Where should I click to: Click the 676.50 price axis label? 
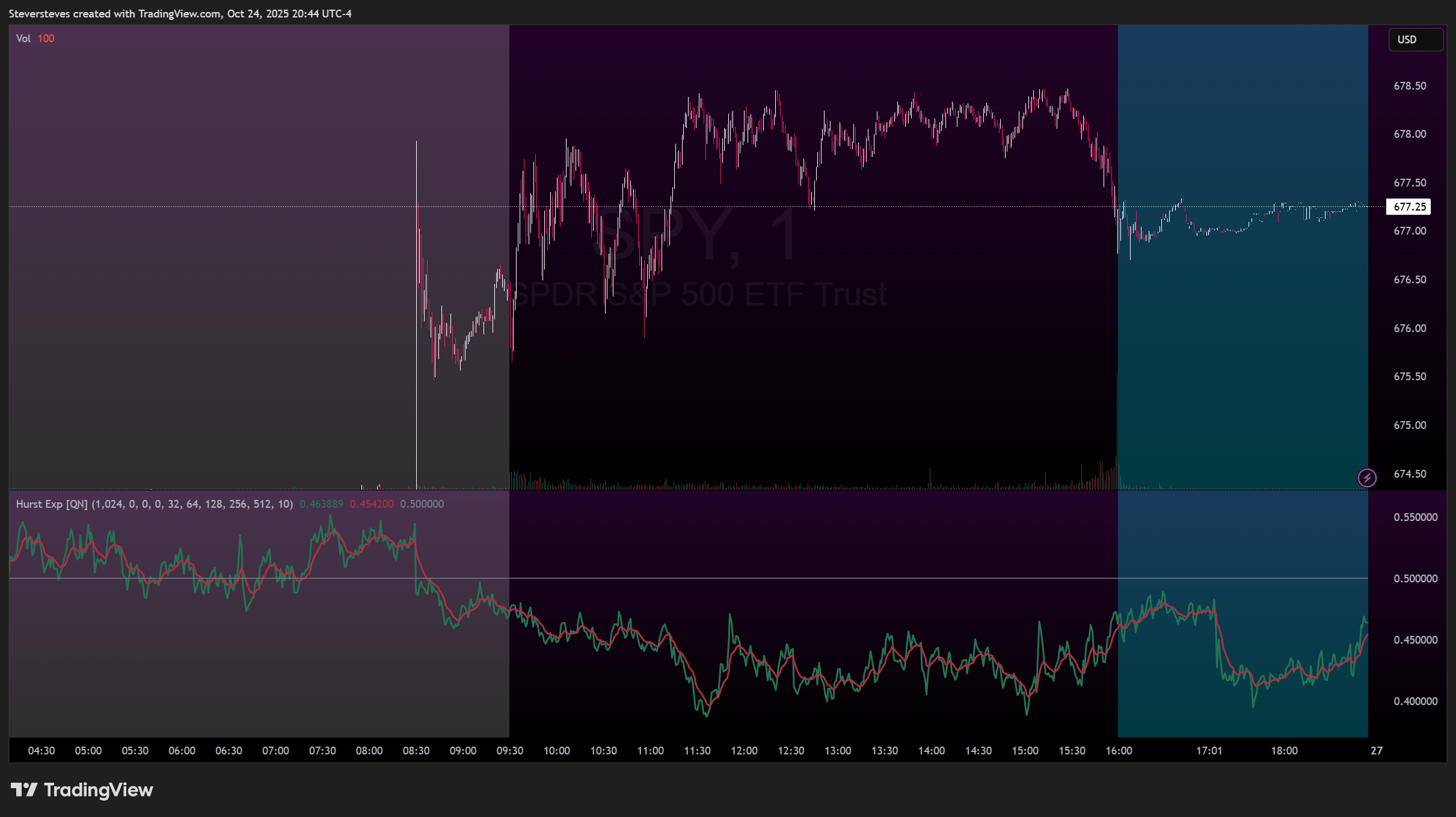(x=1410, y=280)
